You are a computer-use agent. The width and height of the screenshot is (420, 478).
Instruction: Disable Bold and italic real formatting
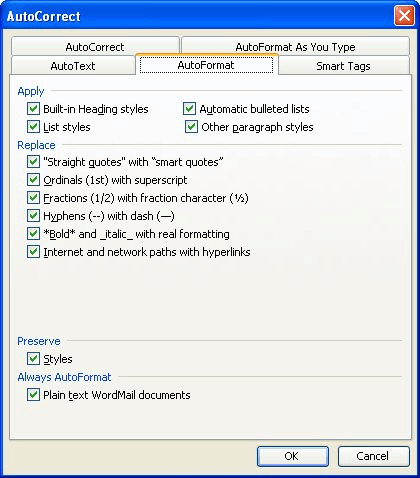click(x=33, y=234)
